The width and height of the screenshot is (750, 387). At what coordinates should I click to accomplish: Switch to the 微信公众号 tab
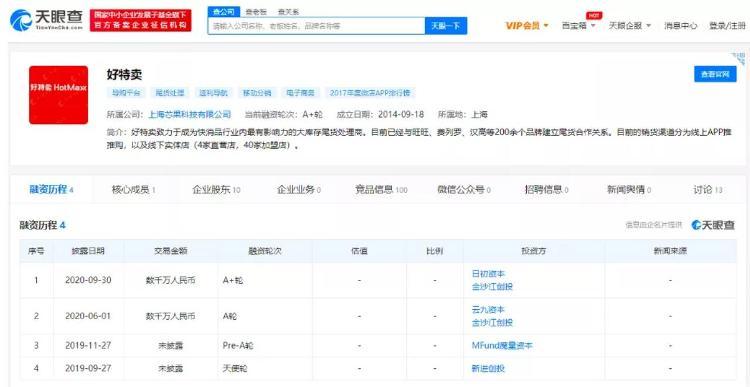[464, 189]
